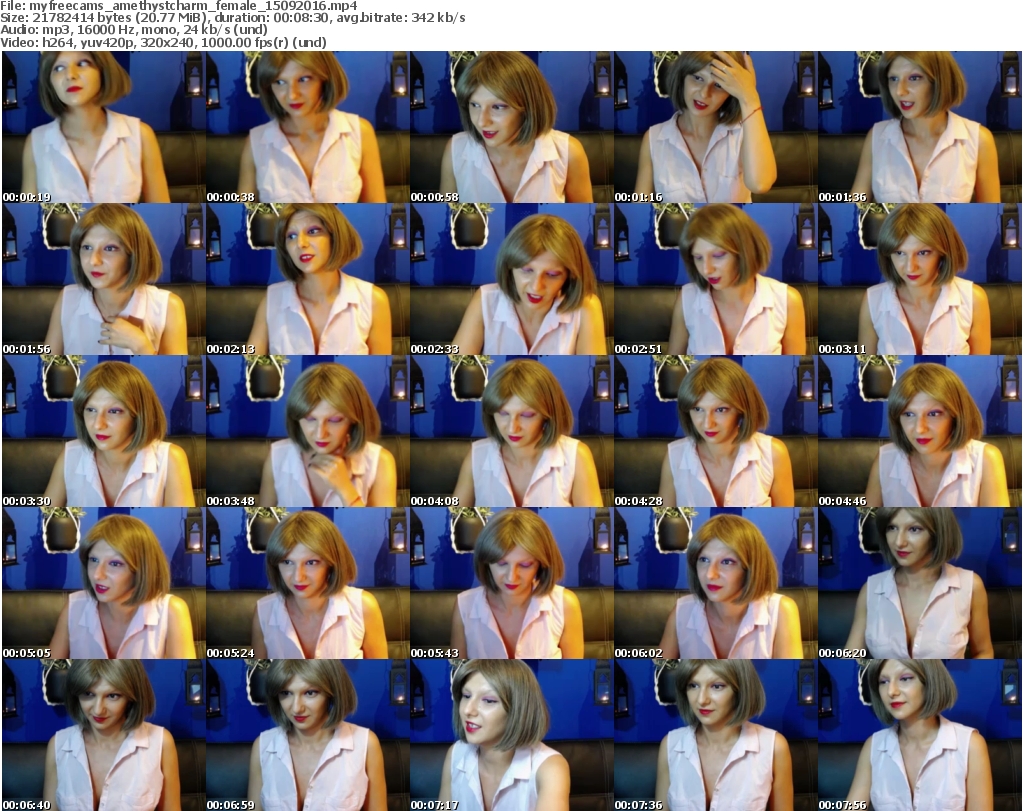1024x811 pixels.
Task: Select the thumbnail stamped 00:06:02
Action: coord(716,583)
